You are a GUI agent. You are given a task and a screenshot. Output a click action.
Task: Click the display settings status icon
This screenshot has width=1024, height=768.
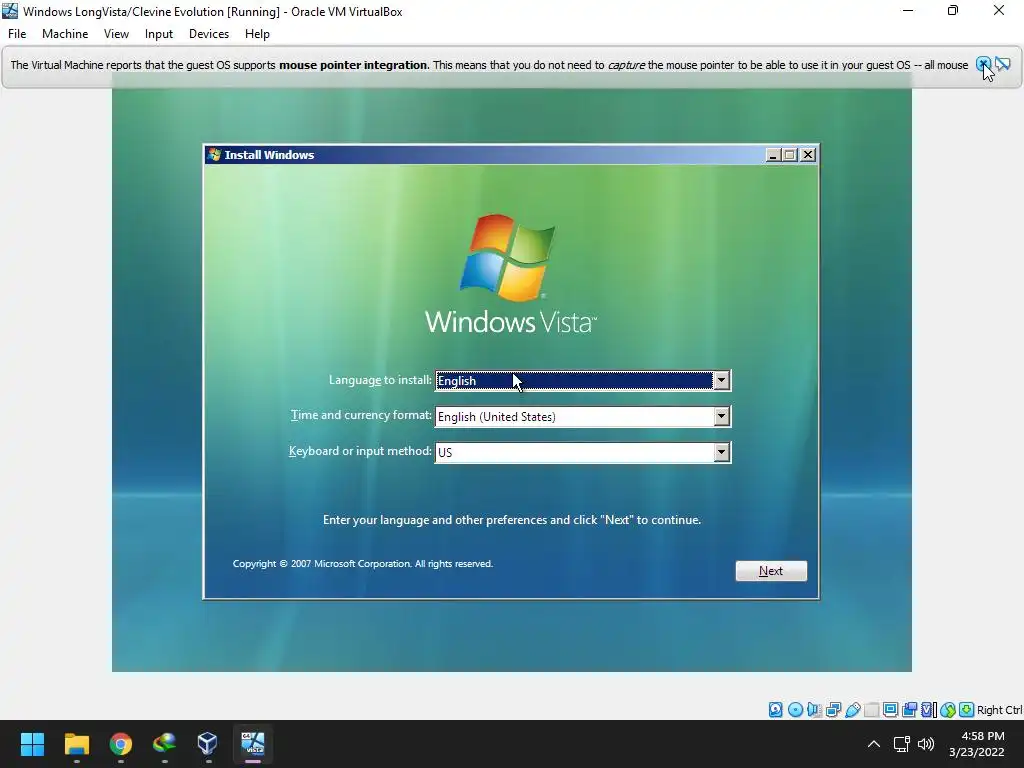pyautogui.click(x=890, y=710)
